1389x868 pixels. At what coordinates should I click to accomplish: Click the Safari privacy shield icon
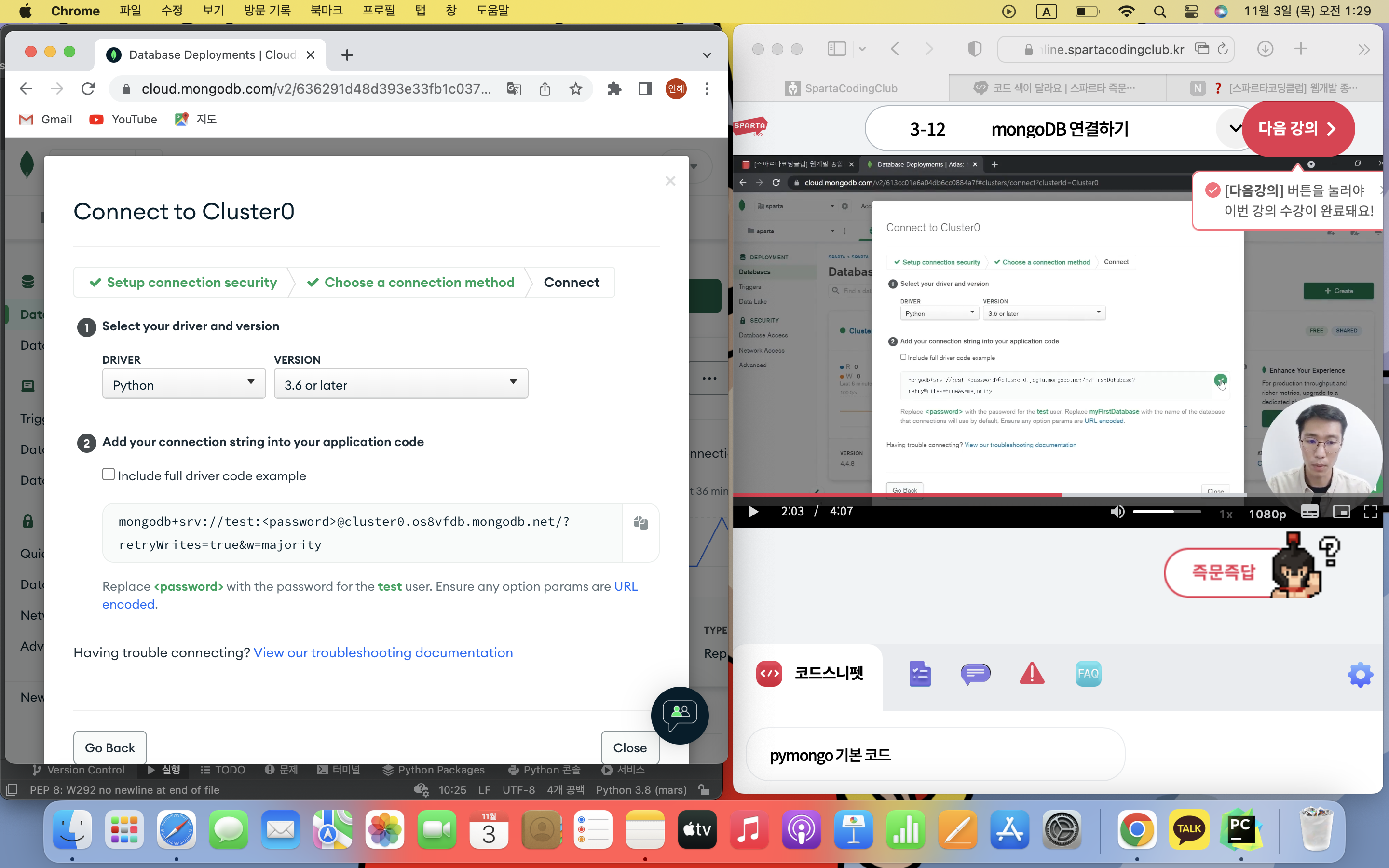pyautogui.click(x=975, y=49)
